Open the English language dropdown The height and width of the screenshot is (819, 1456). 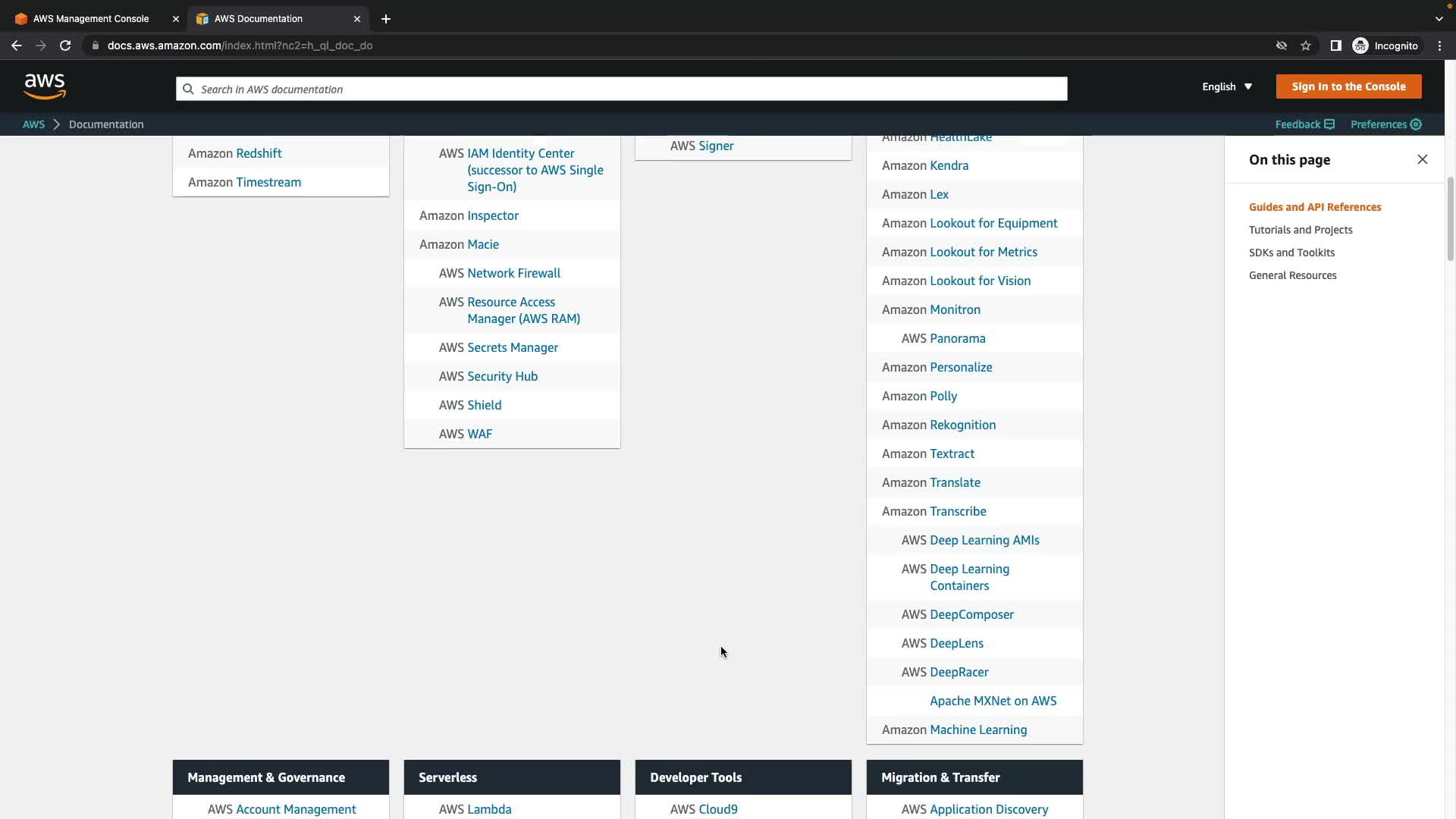[x=1226, y=86]
